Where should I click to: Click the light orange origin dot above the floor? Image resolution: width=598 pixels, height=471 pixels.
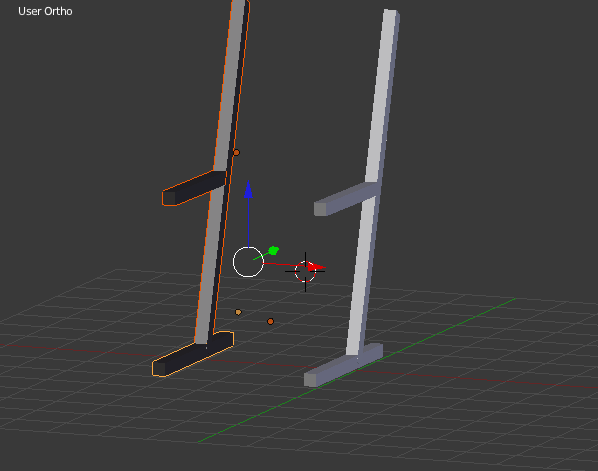point(238,312)
